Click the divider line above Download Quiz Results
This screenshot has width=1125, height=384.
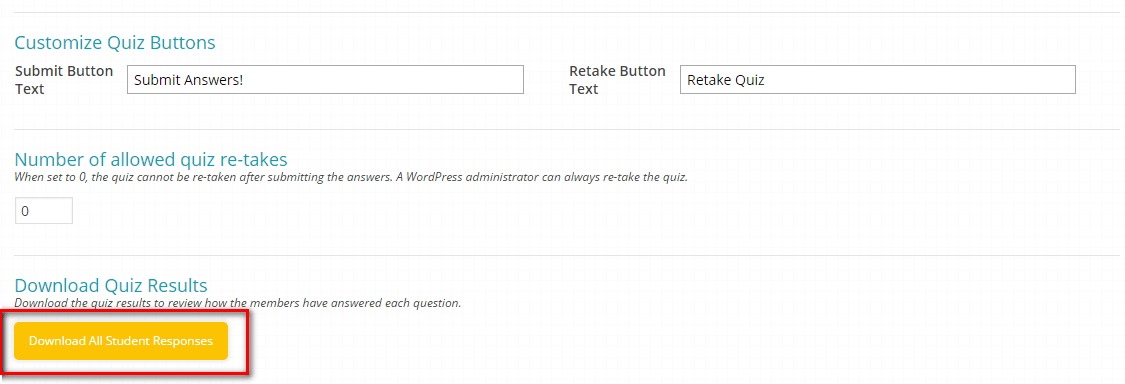pos(567,255)
